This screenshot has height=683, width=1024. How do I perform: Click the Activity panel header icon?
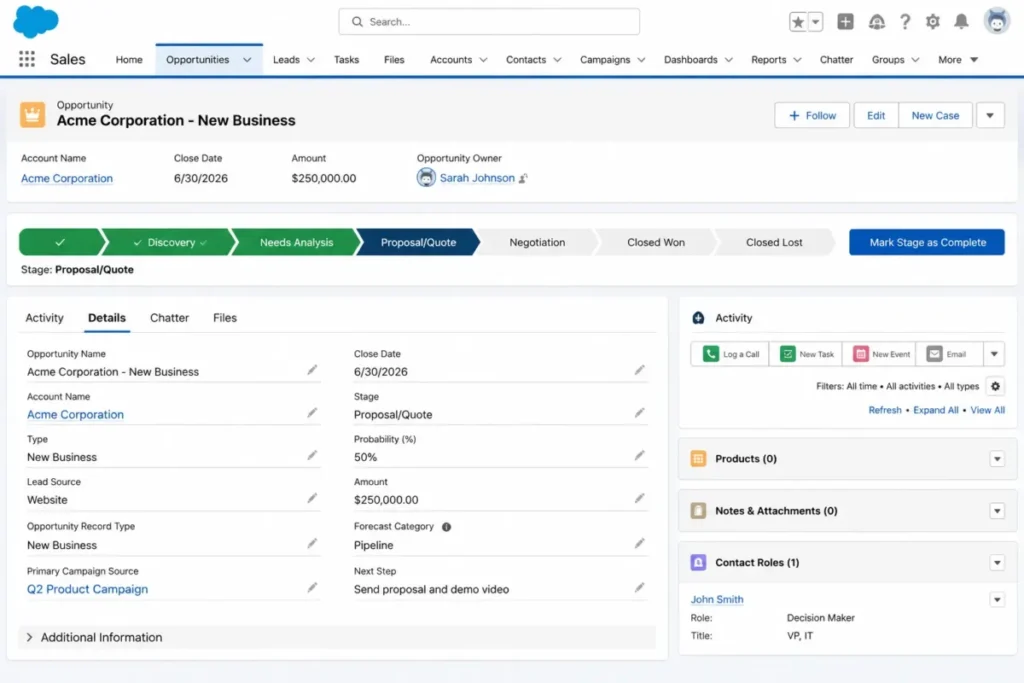click(x=698, y=318)
